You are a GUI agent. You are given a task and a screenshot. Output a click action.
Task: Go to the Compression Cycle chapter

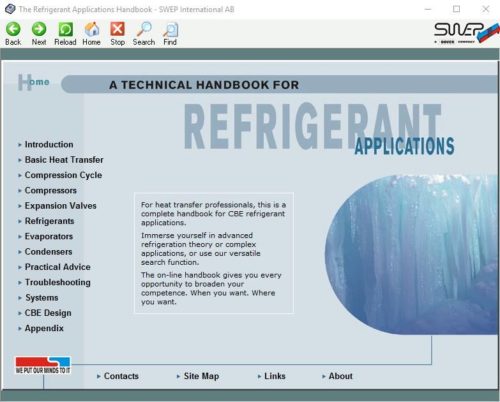pyautogui.click(x=63, y=175)
